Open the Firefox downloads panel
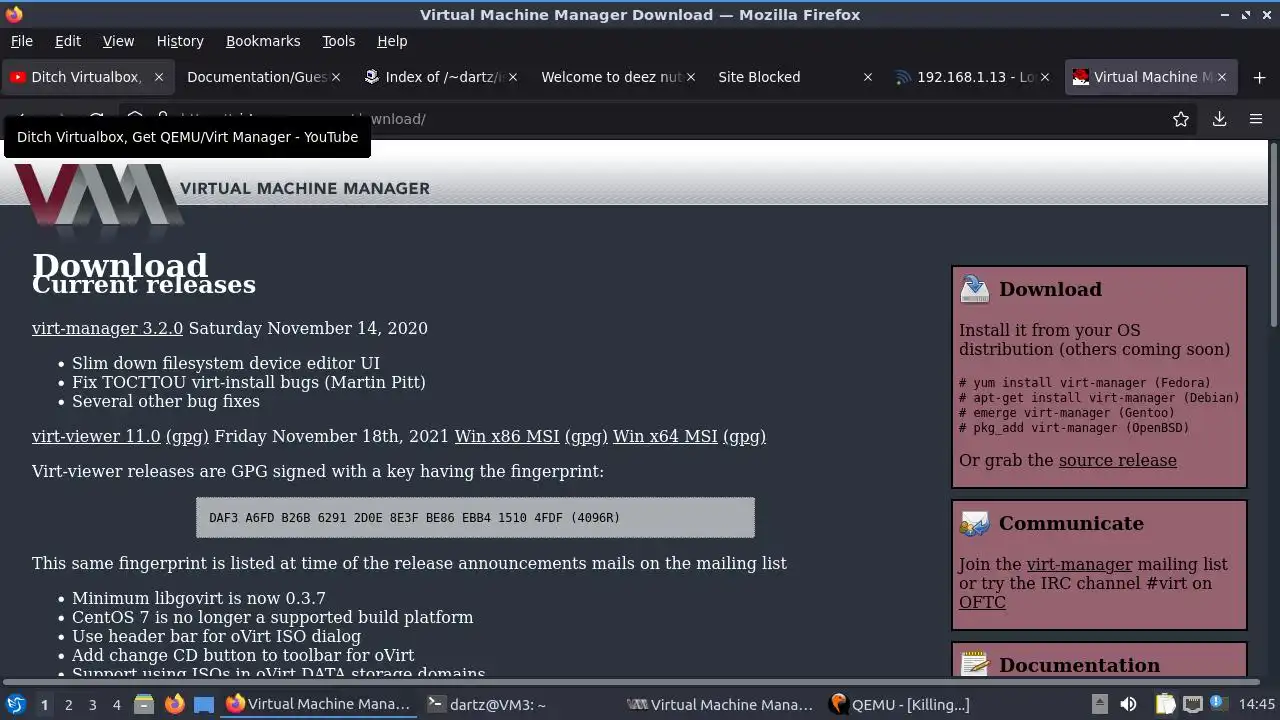Screen dimensions: 1280x720 coord(1219,119)
